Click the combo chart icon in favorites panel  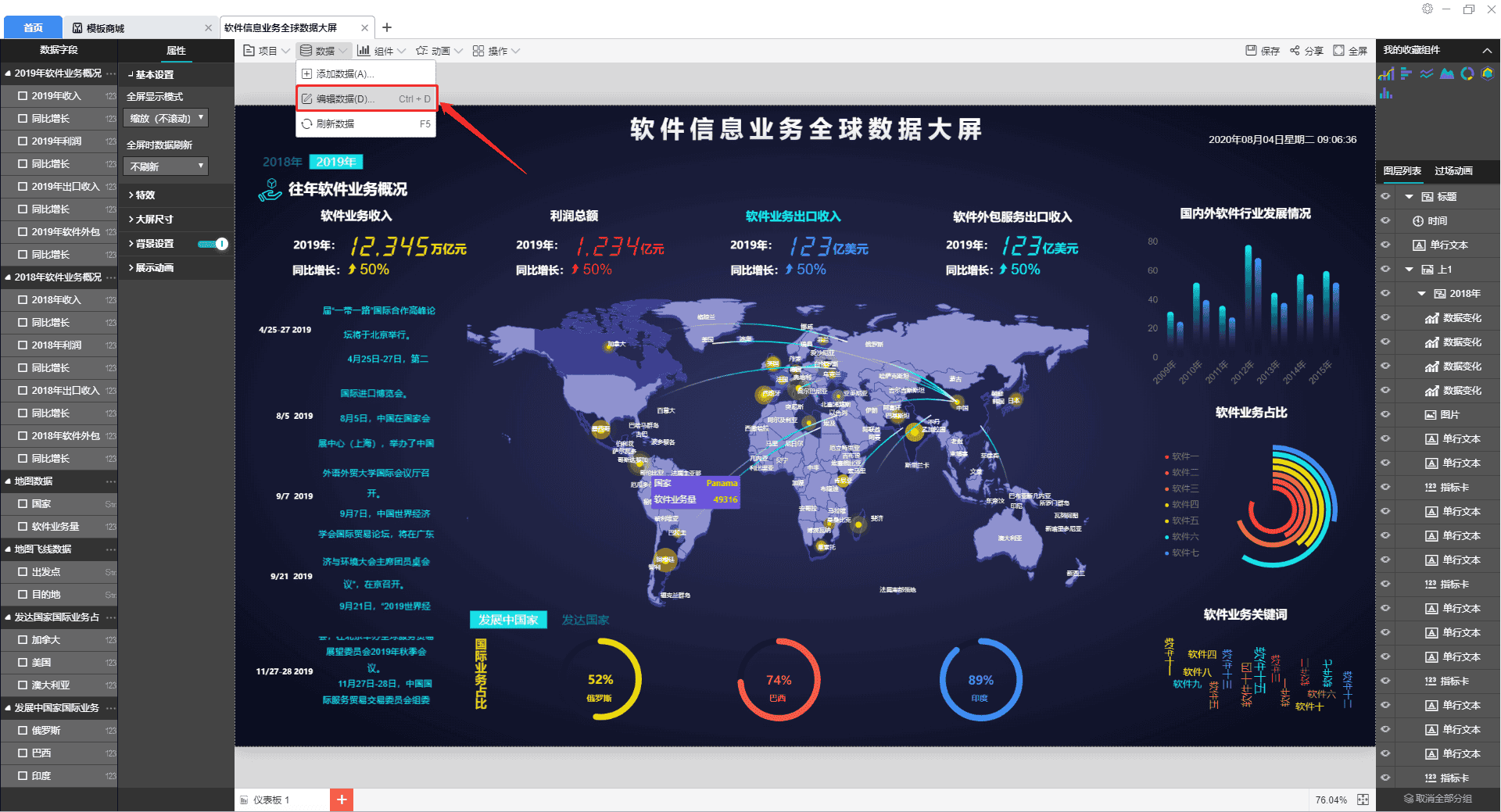1386,73
